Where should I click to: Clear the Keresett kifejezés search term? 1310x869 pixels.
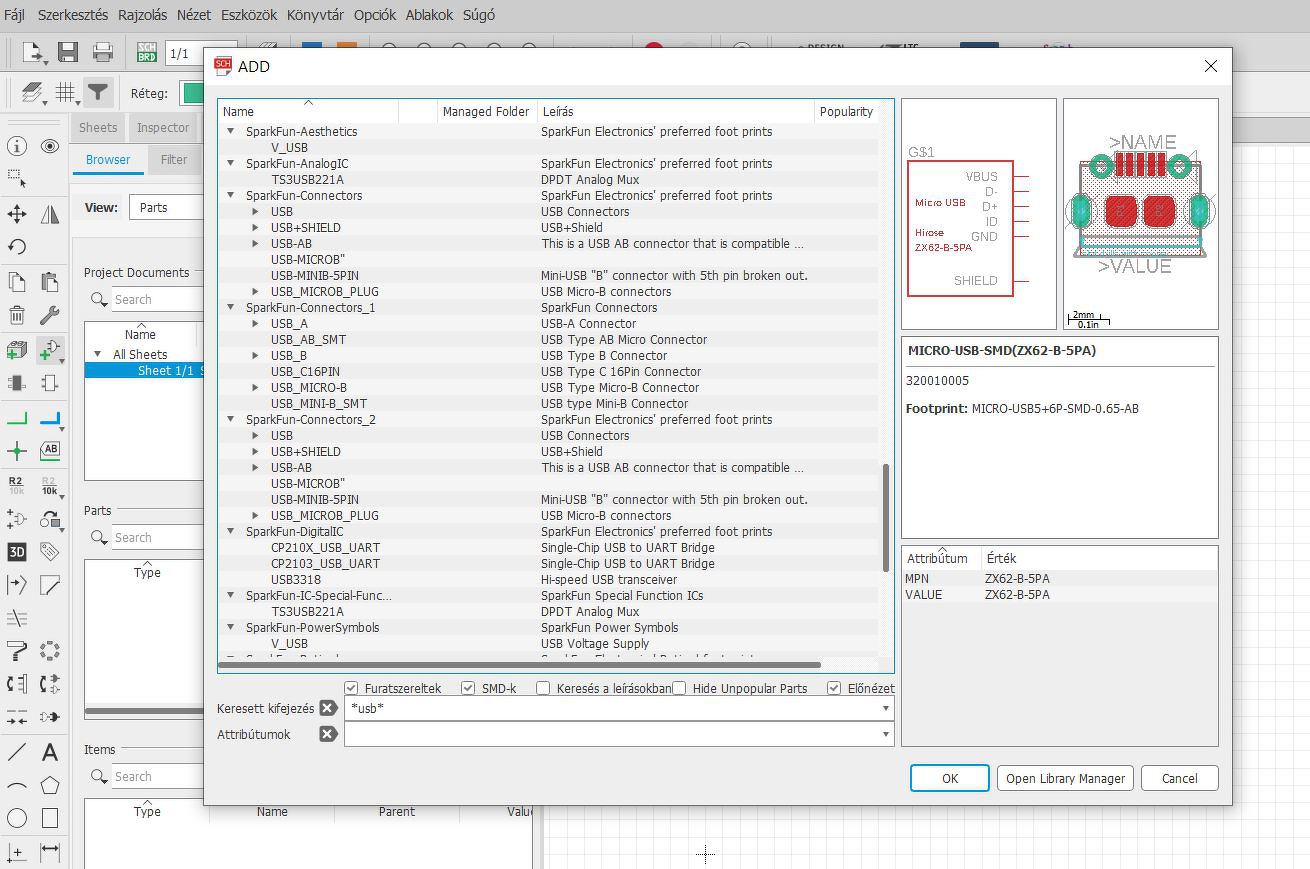point(327,708)
